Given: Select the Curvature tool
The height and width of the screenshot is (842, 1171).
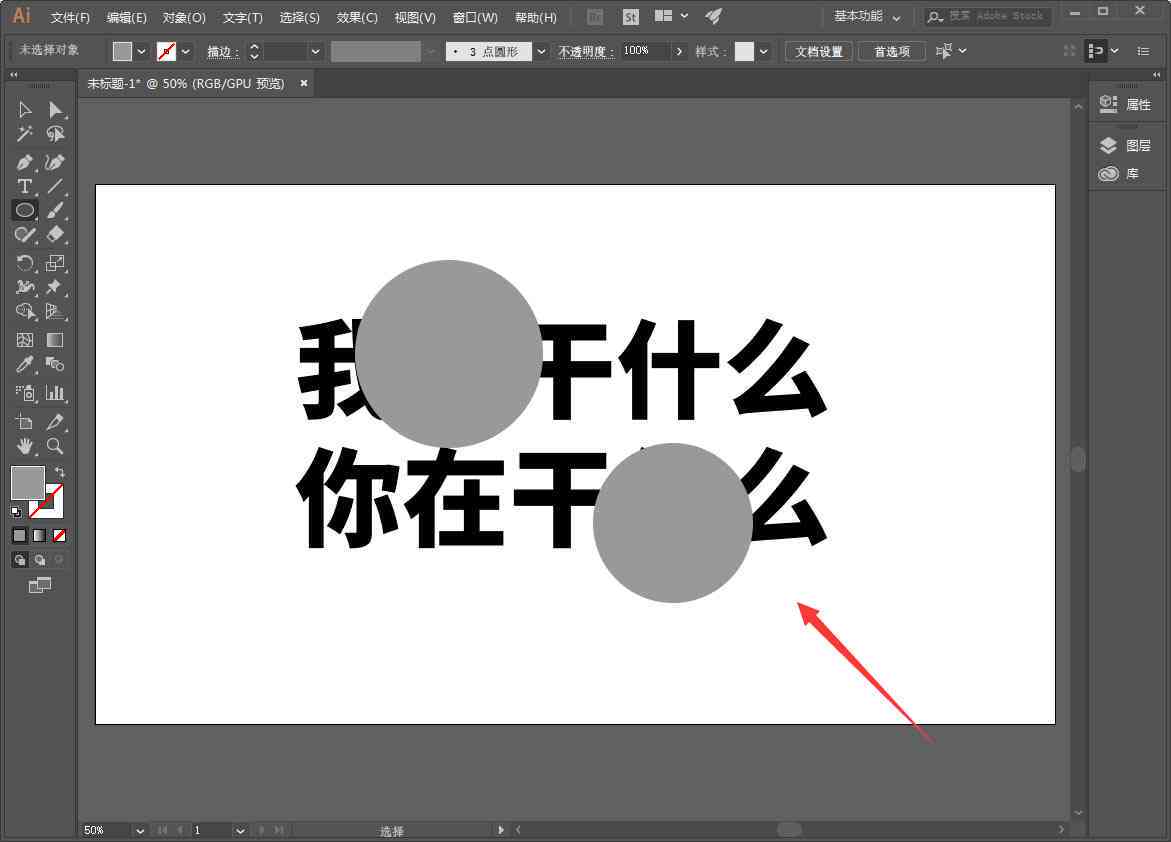Looking at the screenshot, I should point(55,162).
